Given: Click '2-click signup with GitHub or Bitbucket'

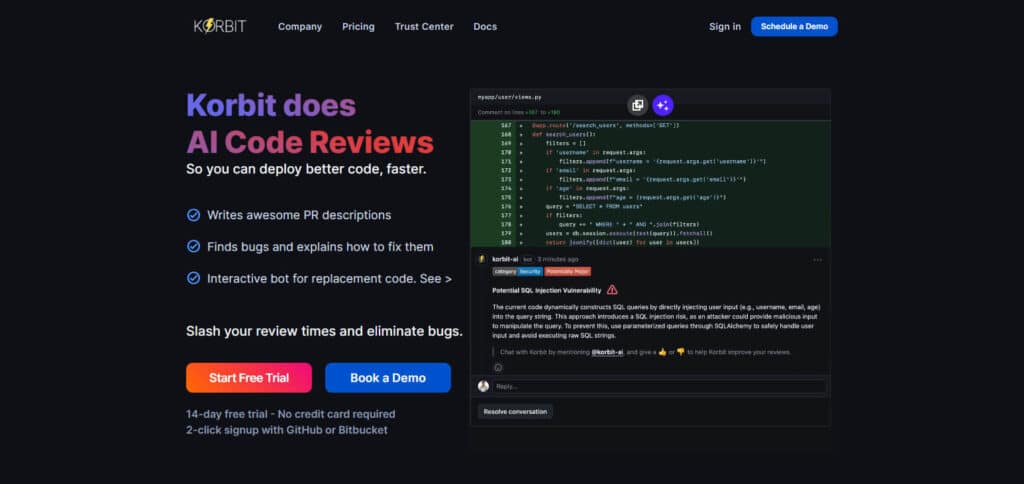Looking at the screenshot, I should 287,430.
